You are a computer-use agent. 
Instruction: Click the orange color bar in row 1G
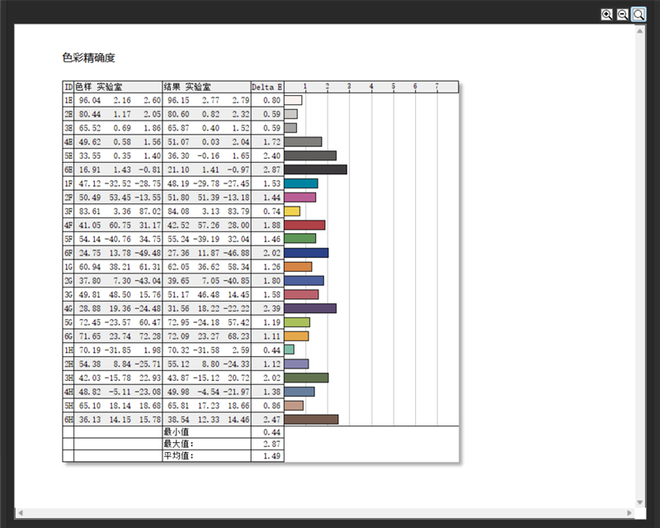298,267
